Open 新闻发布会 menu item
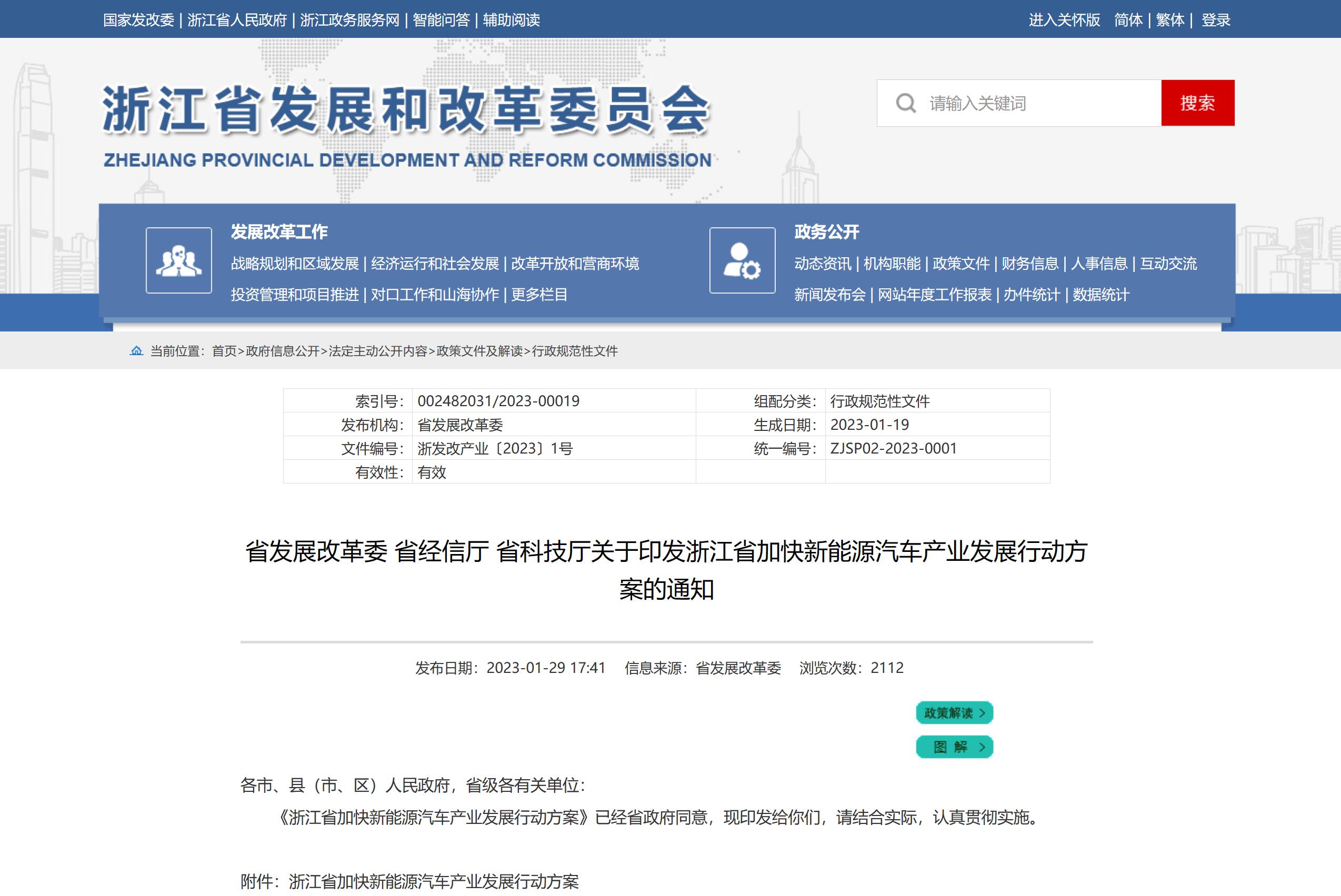This screenshot has height=896, width=1341. [x=830, y=294]
